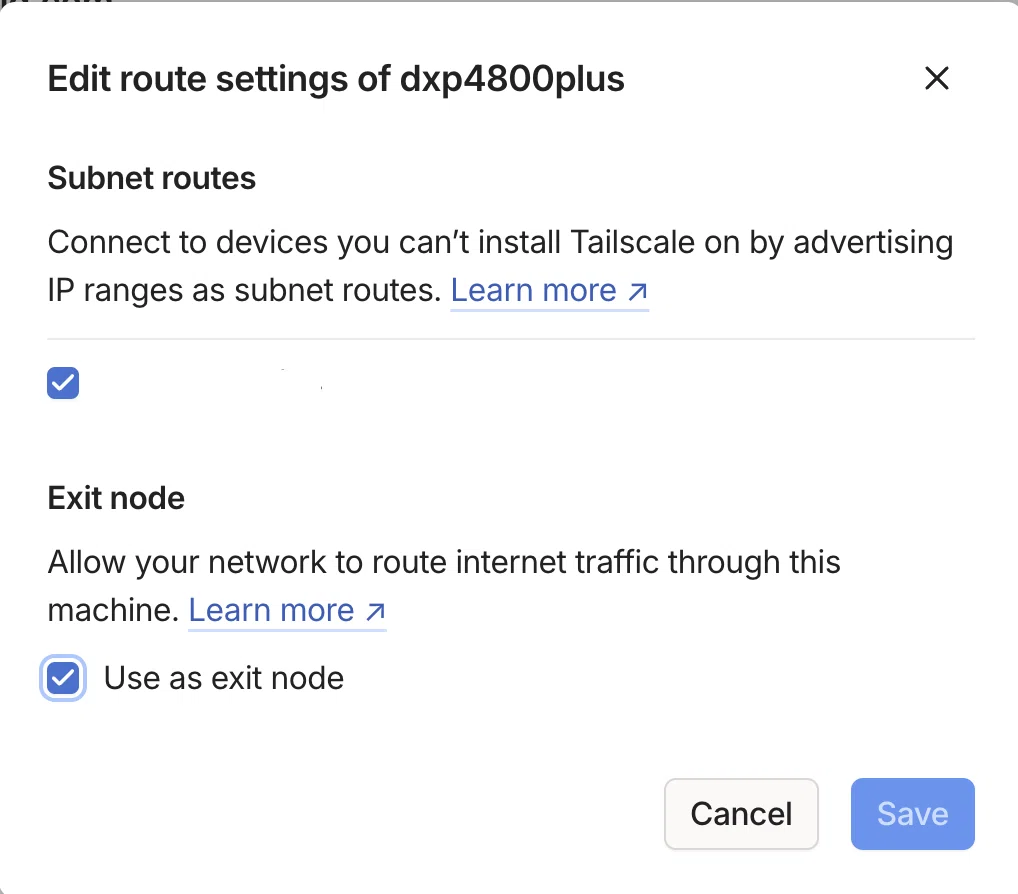The height and width of the screenshot is (894, 1018).
Task: Click the exit node description paragraph
Action: click(444, 586)
